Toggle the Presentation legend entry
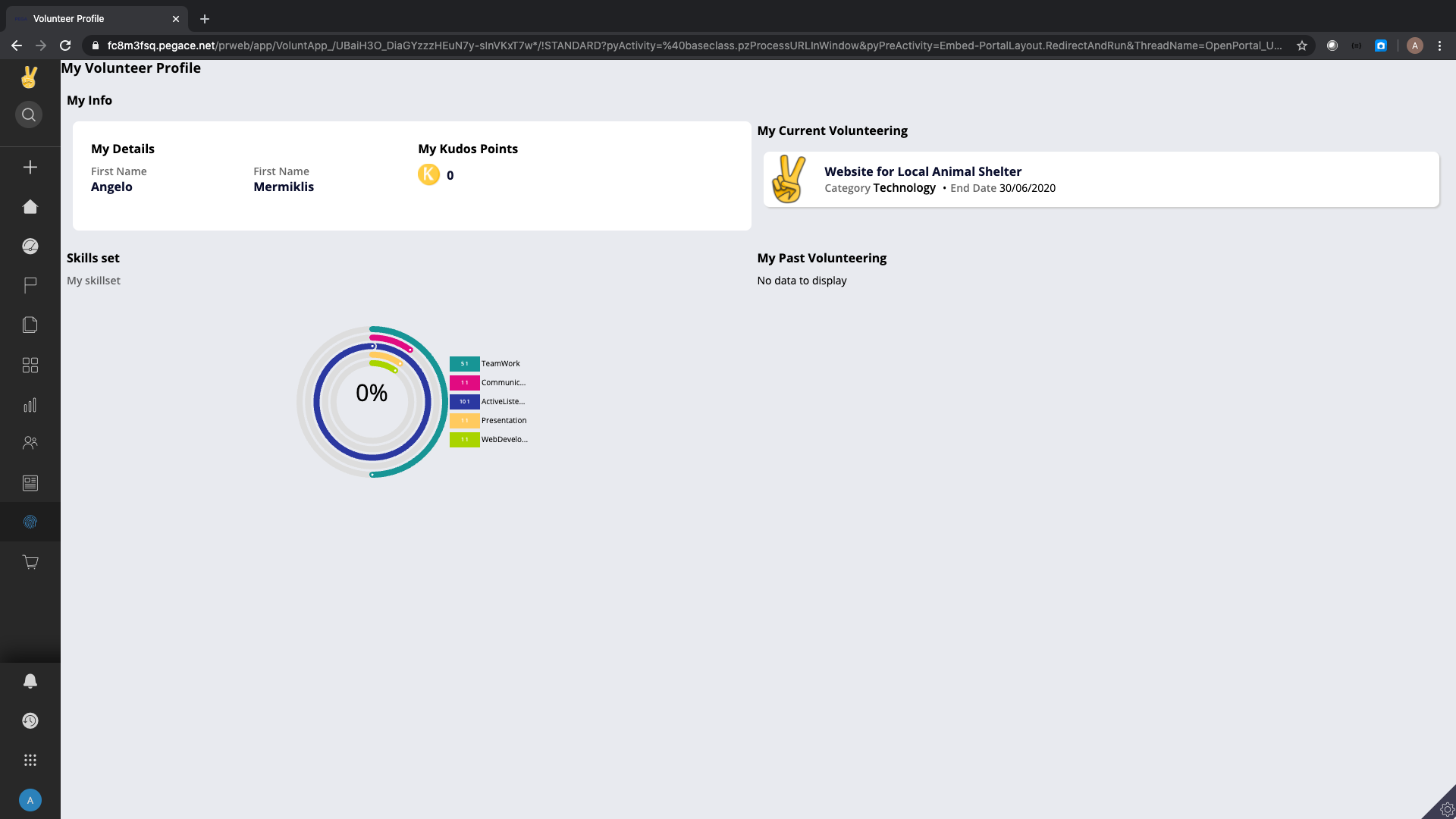This screenshot has width=1456, height=819. point(504,421)
